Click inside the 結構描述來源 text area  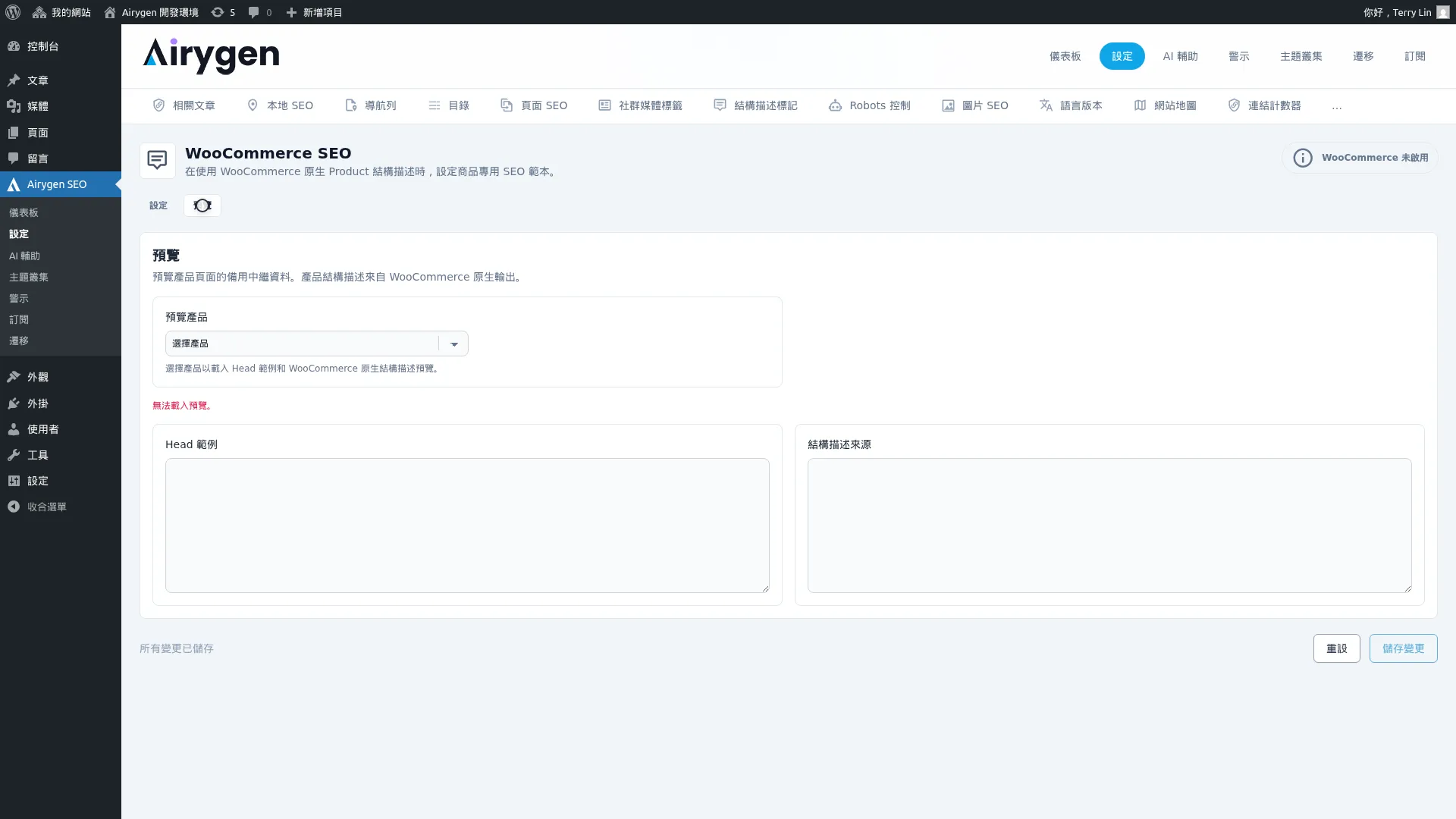coord(1109,526)
